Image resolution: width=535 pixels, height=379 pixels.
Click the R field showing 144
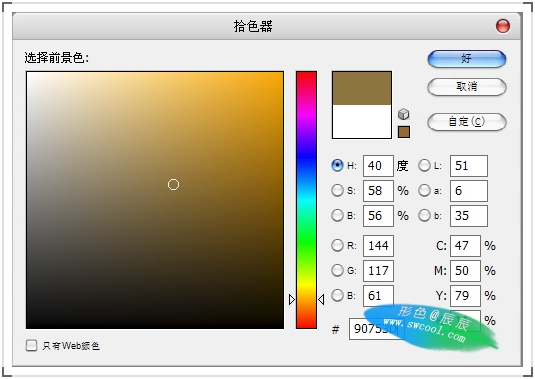[x=378, y=246]
